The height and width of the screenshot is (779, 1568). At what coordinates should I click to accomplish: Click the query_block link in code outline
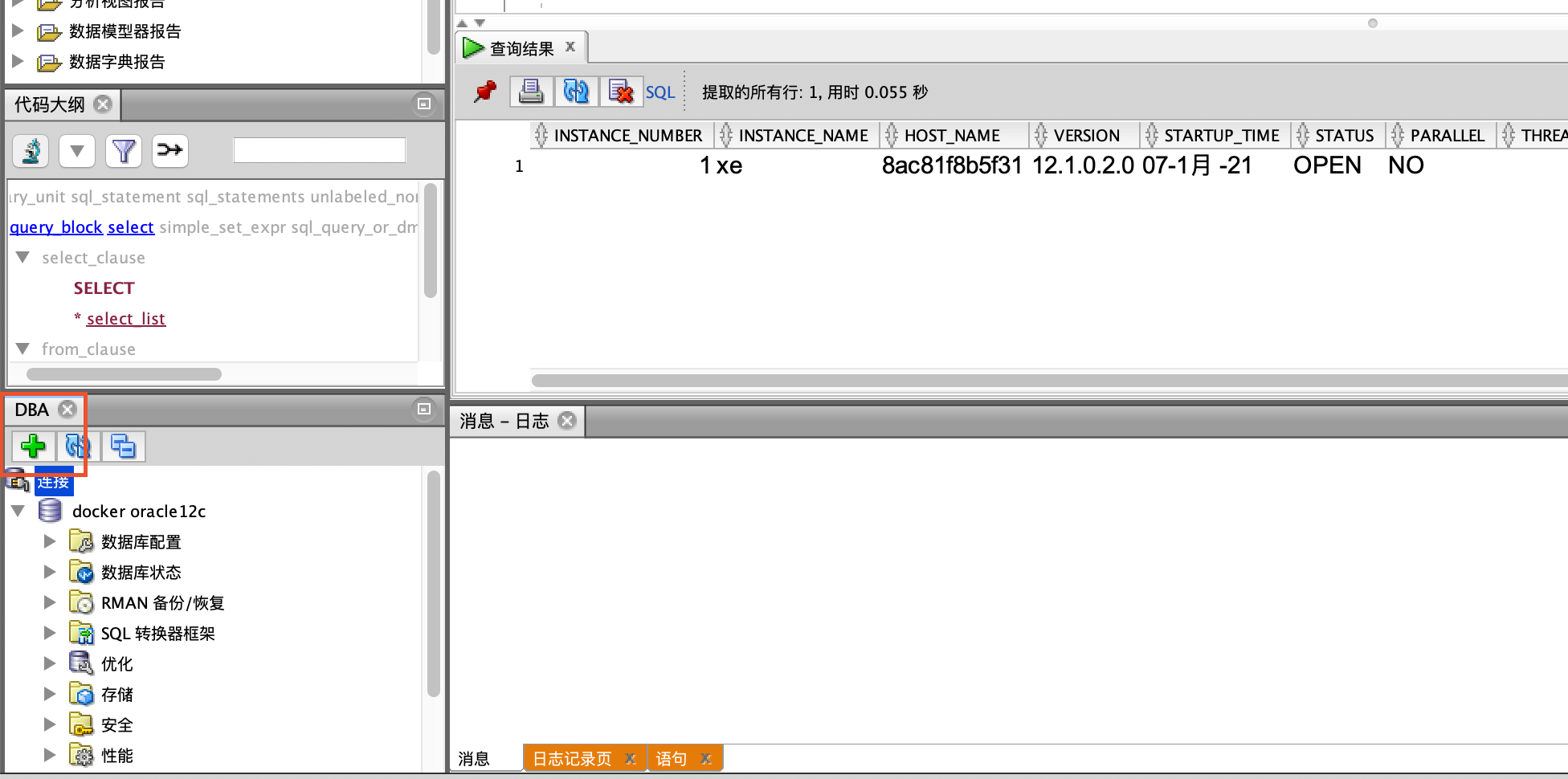[x=55, y=226]
